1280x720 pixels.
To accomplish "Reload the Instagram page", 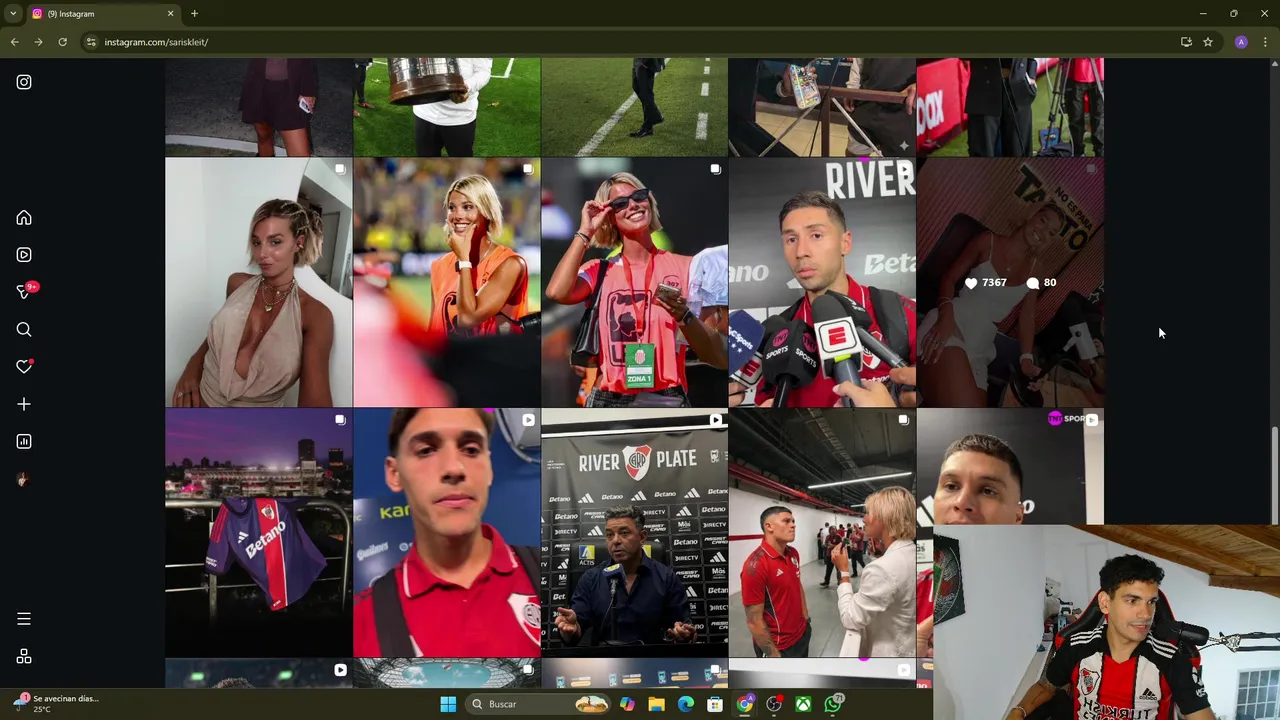I will coord(62,42).
